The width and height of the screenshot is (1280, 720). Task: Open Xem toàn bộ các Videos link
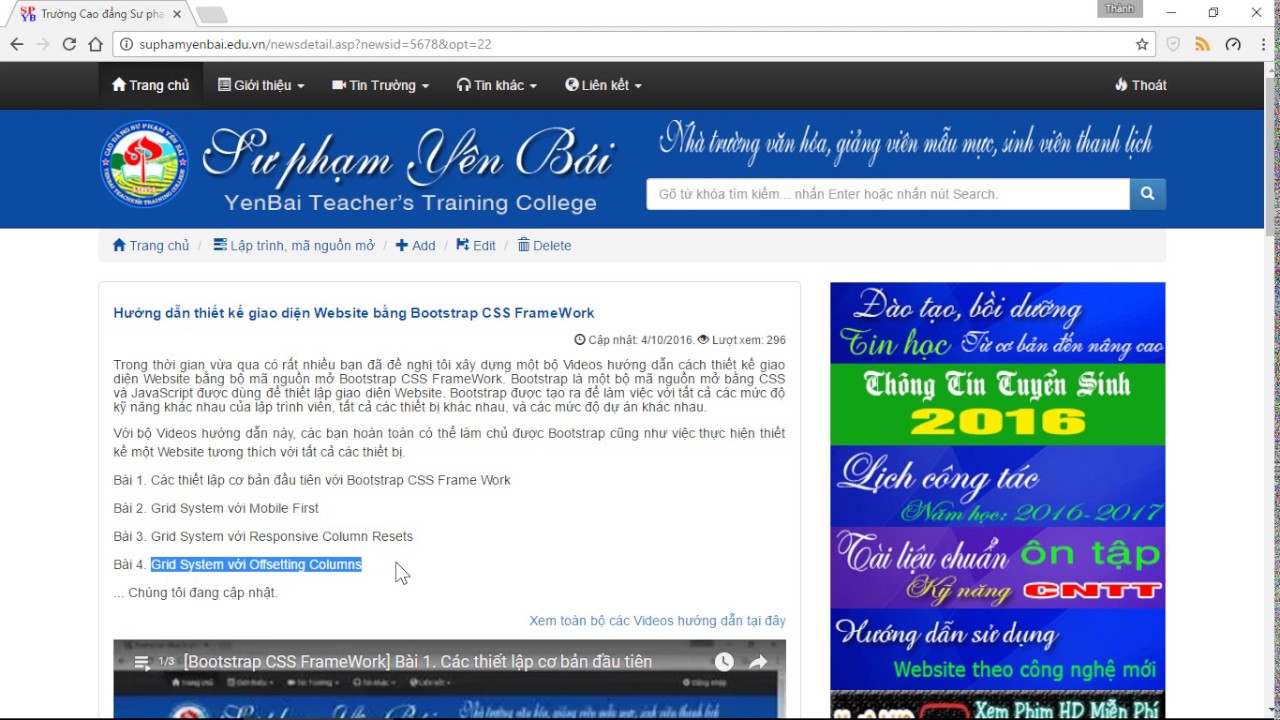pos(657,621)
